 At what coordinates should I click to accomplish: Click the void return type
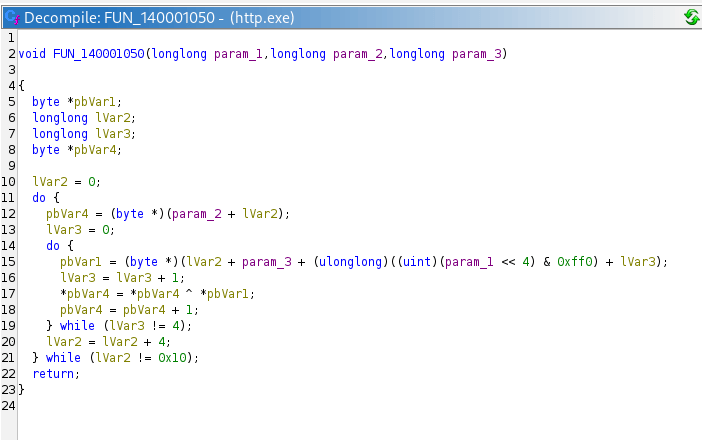coord(32,54)
